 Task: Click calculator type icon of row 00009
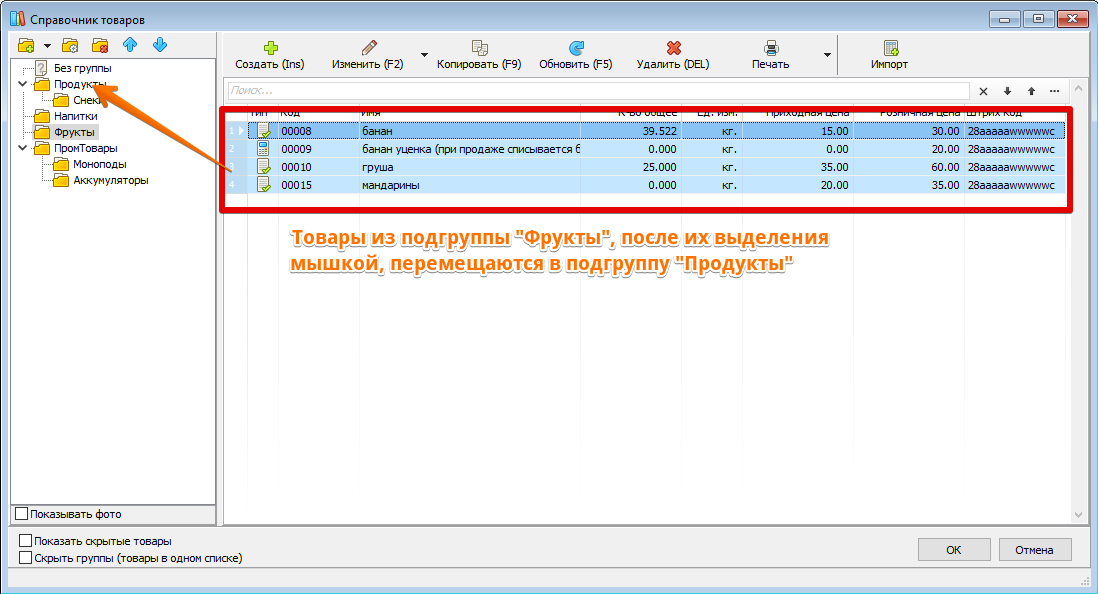pos(263,148)
